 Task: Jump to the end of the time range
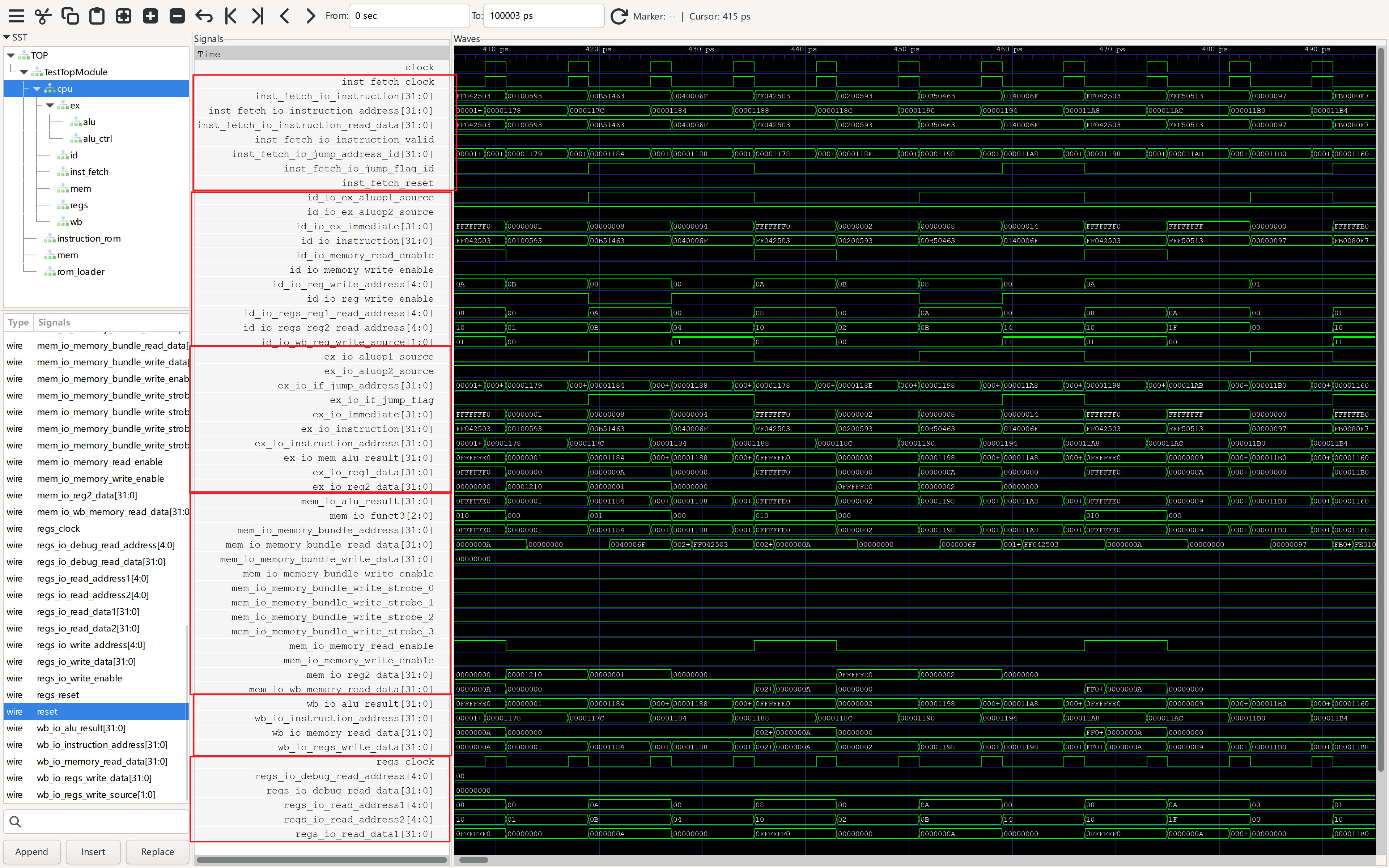coord(258,16)
